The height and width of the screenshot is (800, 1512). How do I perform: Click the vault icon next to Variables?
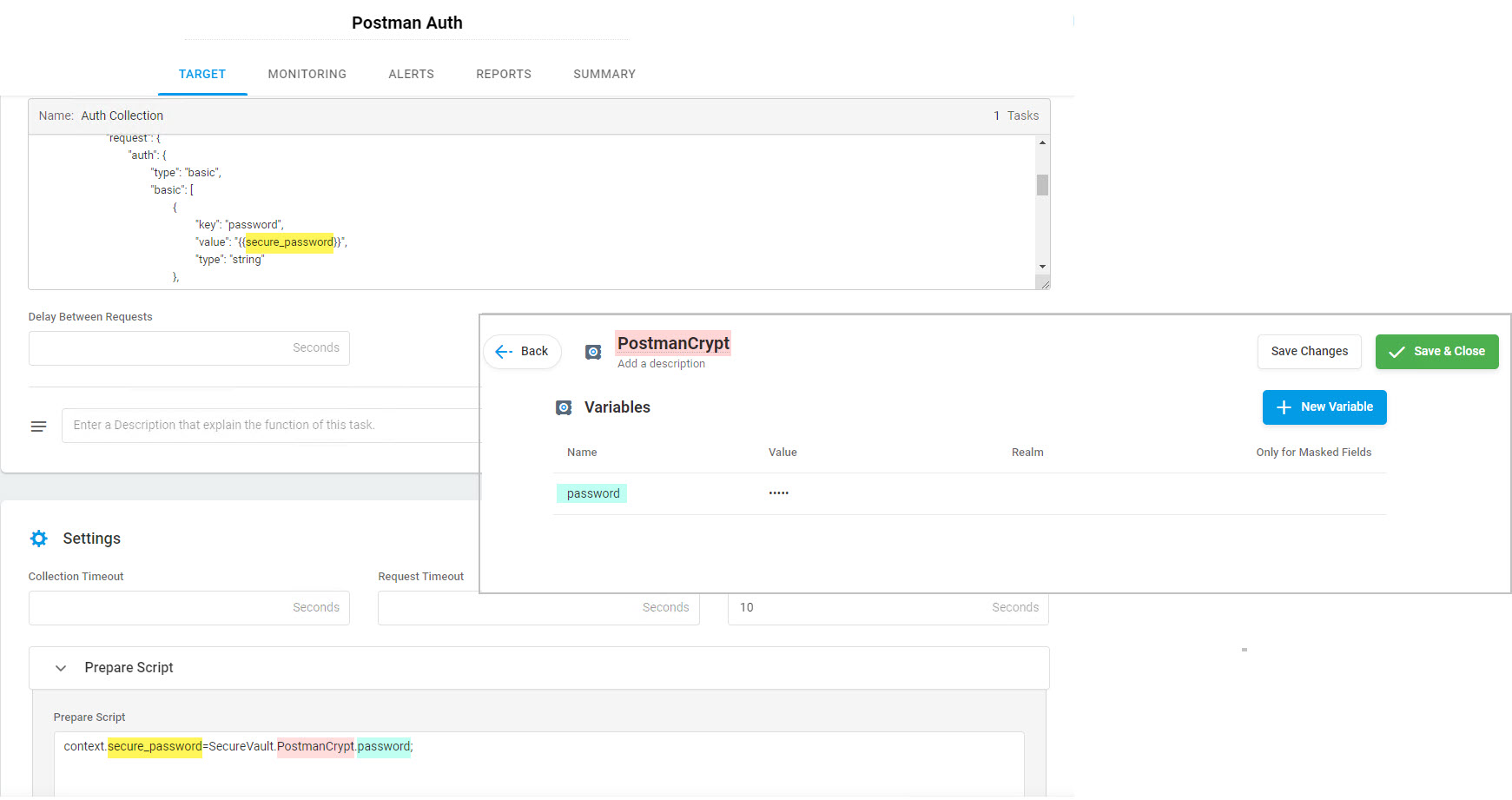click(564, 407)
